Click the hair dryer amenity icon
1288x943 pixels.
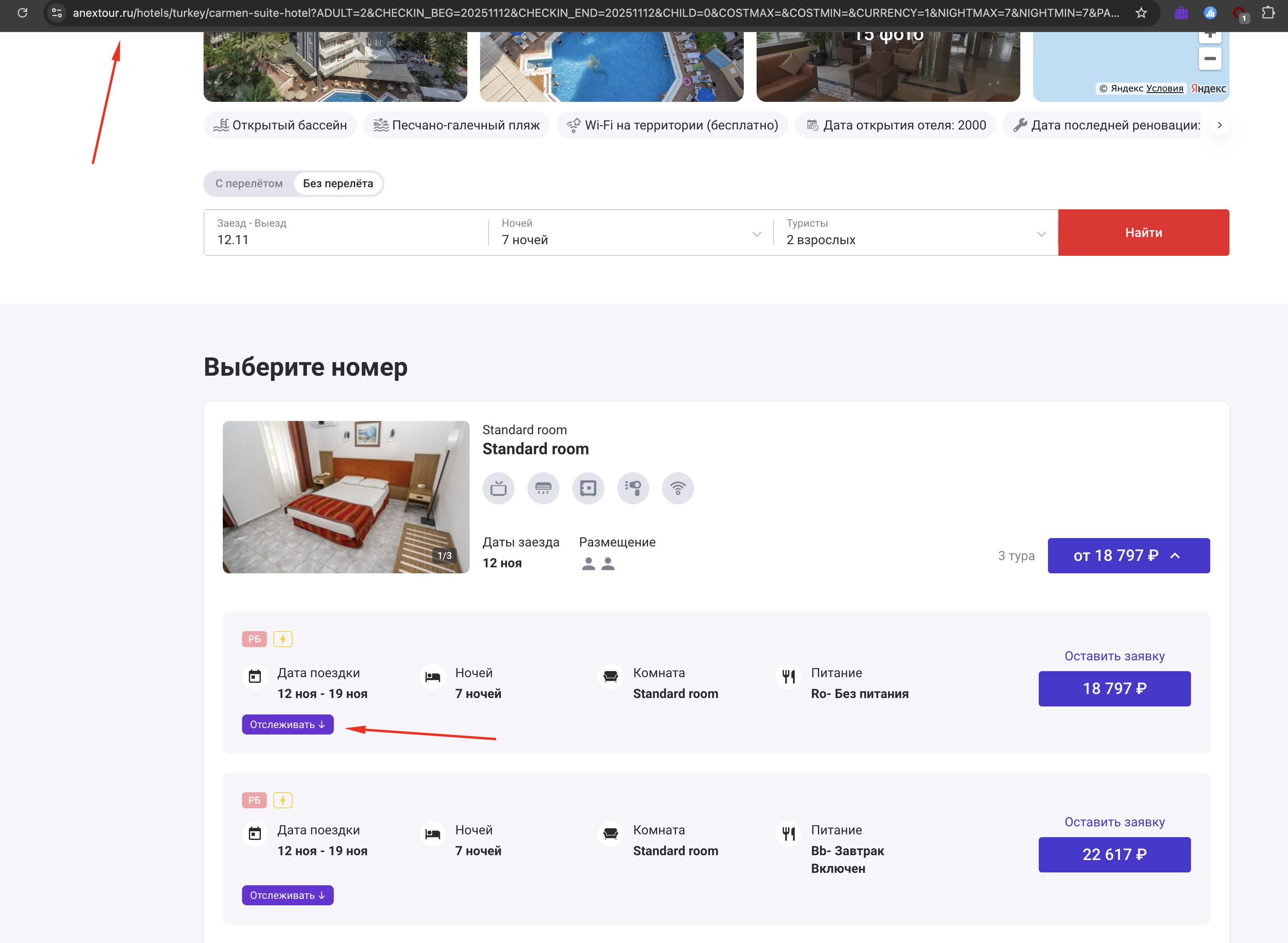tap(633, 489)
